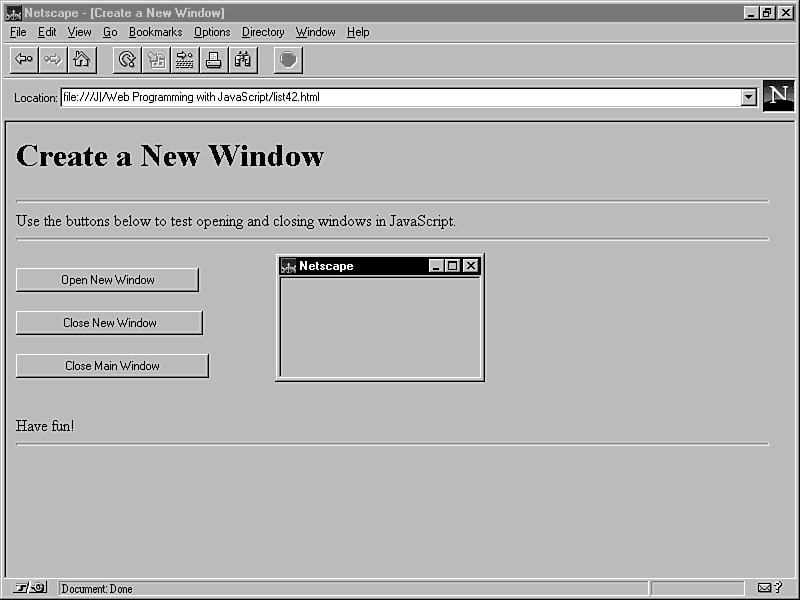800x600 pixels.
Task: Click the Open New Window button
Action: pos(107,280)
